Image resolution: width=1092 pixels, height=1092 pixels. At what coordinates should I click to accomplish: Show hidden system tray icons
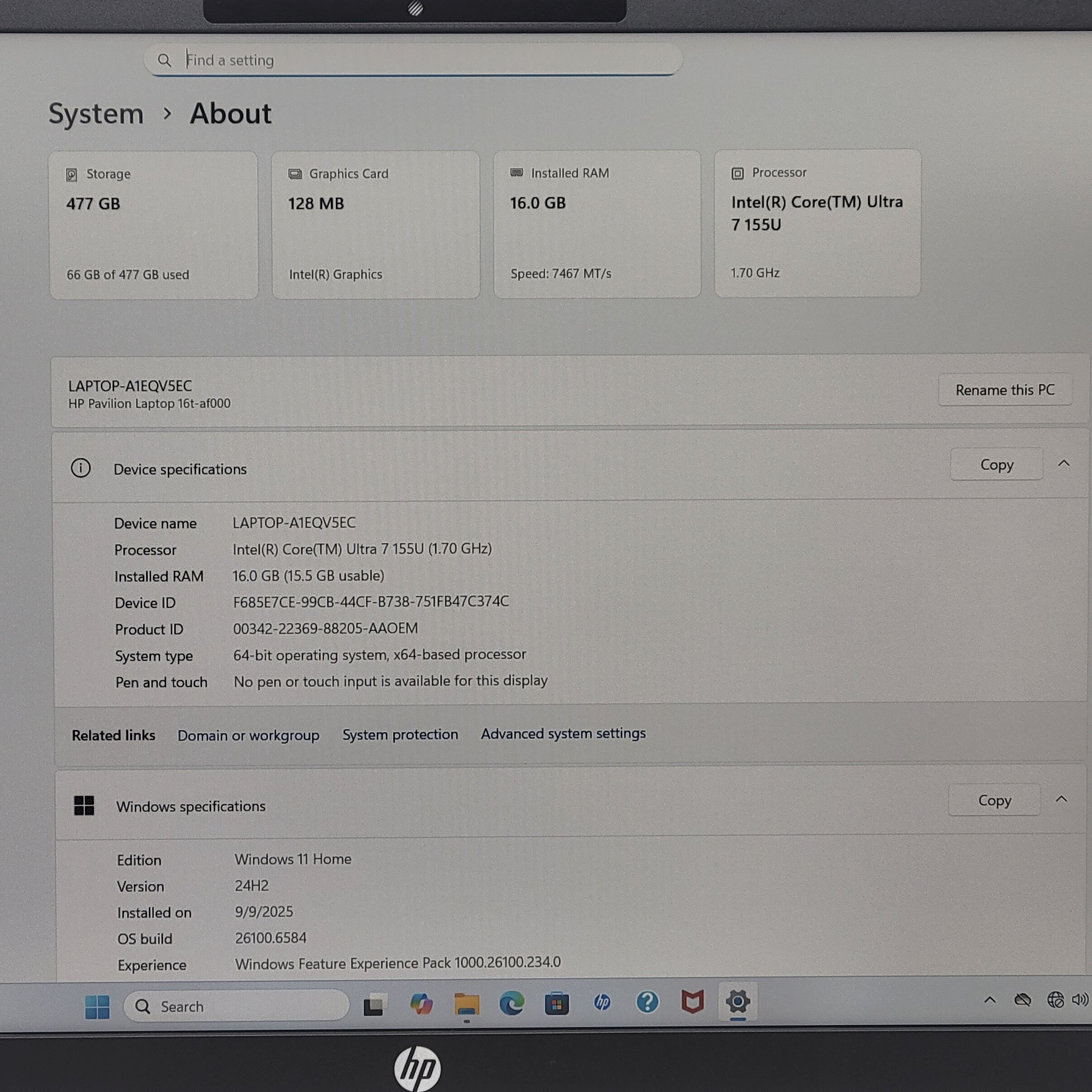pos(990,1000)
